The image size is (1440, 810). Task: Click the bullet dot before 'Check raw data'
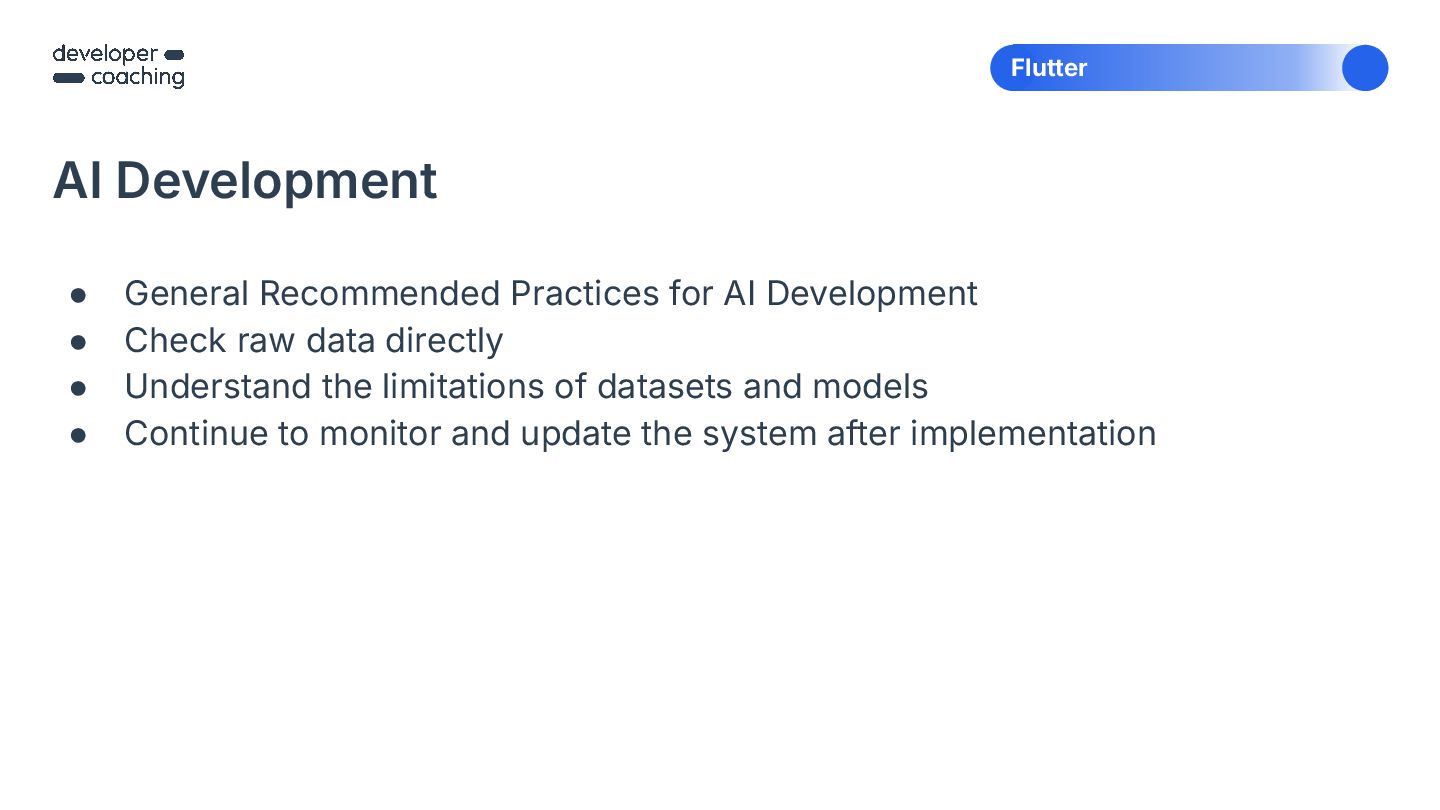coord(79,342)
